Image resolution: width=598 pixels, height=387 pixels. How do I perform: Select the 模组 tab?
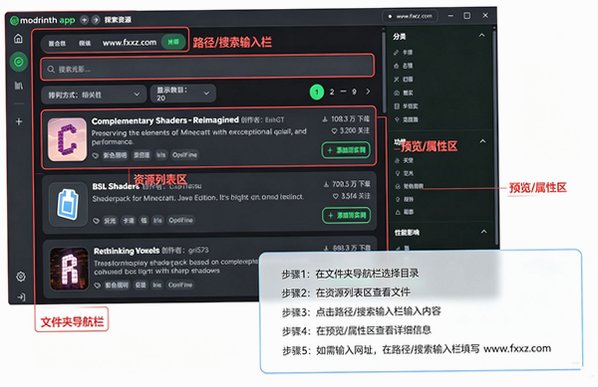pyautogui.click(x=85, y=43)
